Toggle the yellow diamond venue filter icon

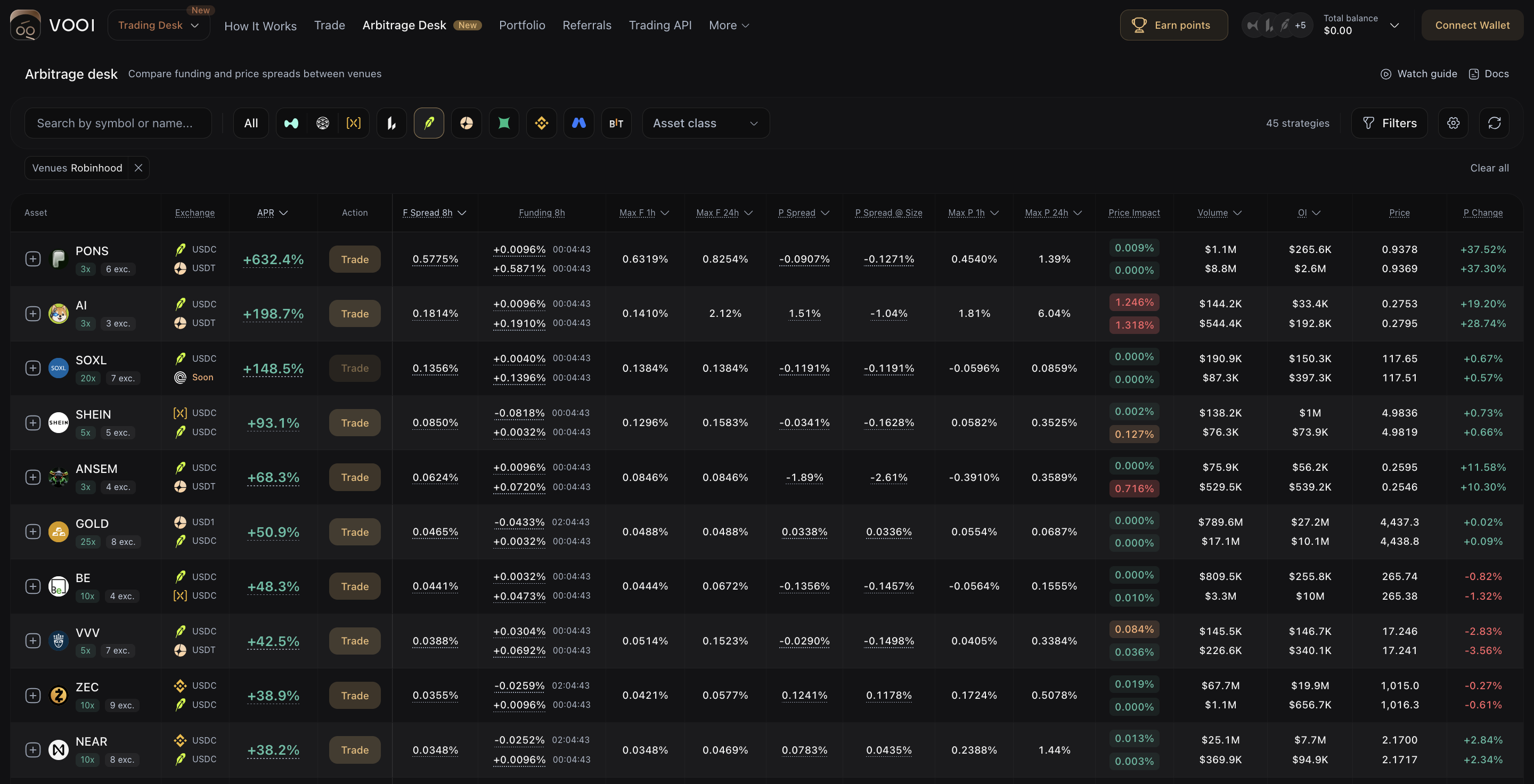[x=541, y=123]
